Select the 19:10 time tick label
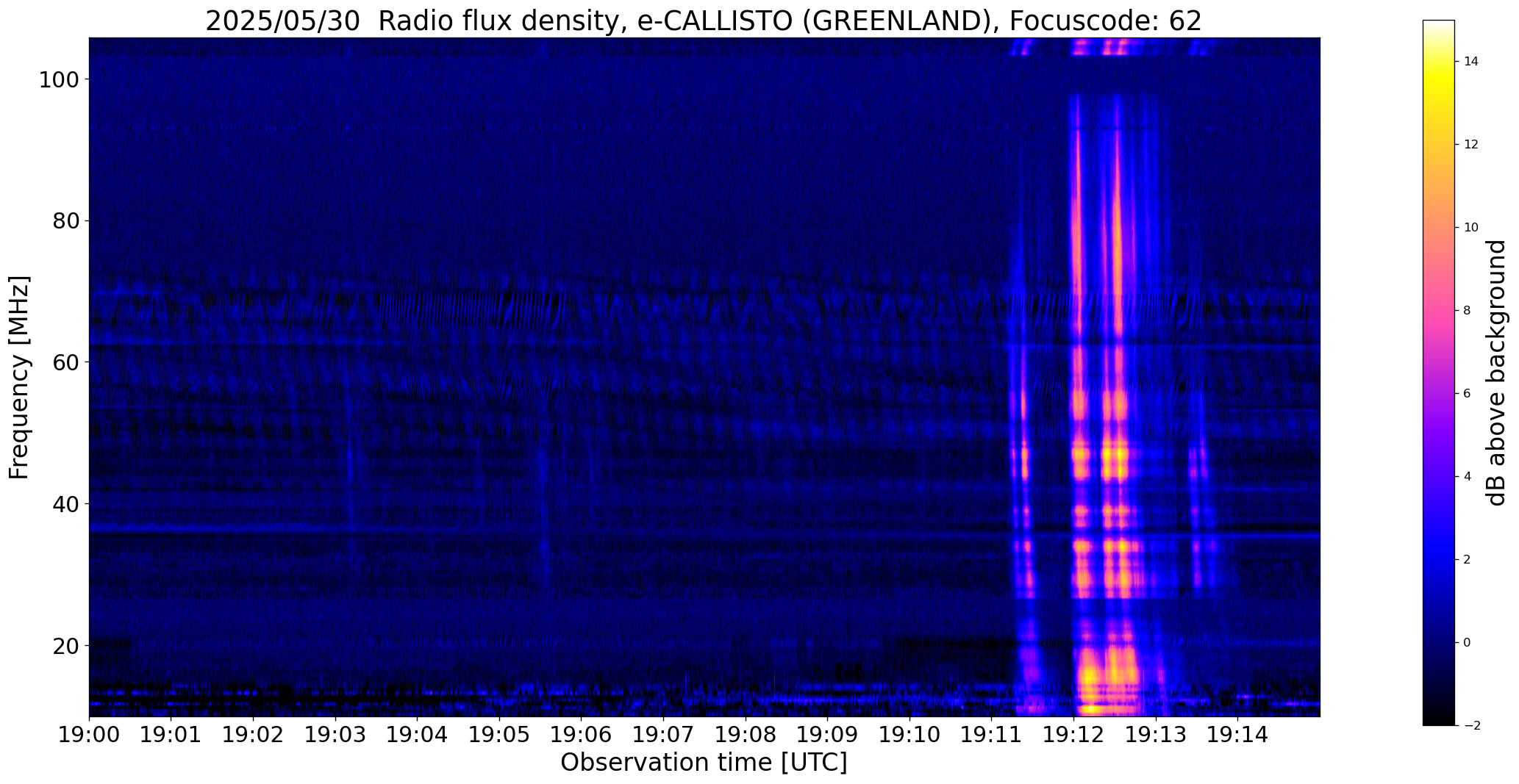 pos(909,734)
